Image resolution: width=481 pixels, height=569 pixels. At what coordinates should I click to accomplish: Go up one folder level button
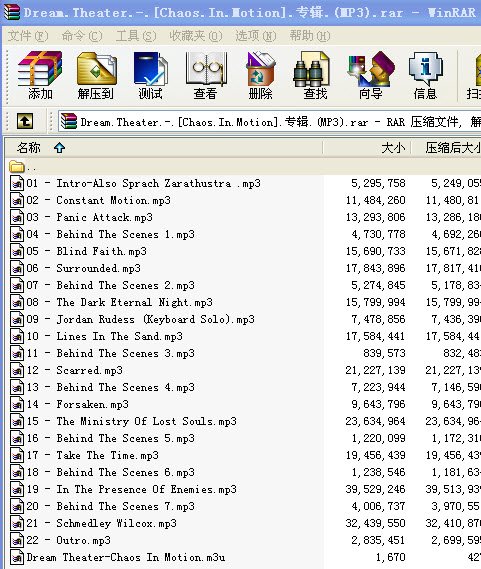(25, 121)
